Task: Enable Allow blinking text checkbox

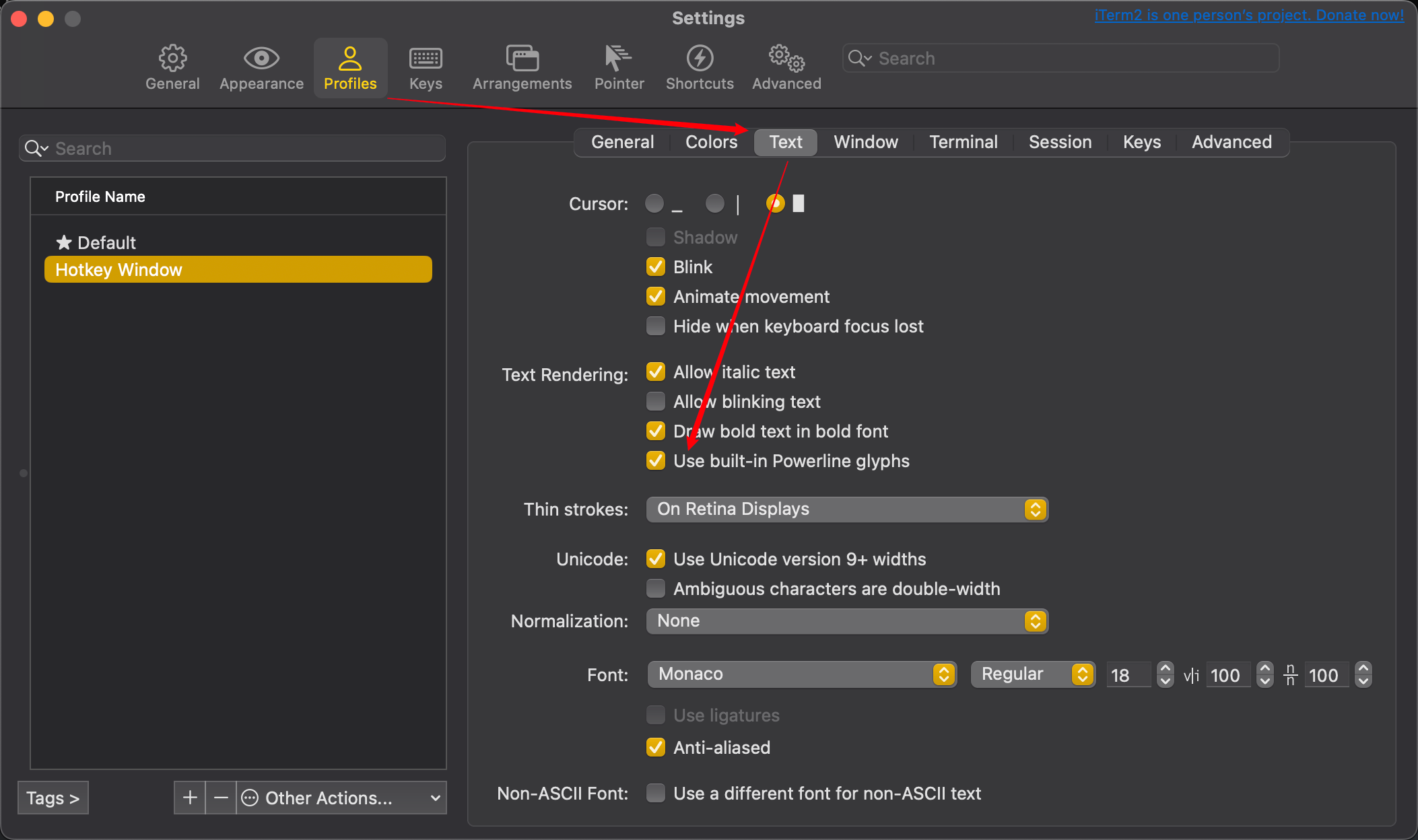Action: tap(656, 402)
